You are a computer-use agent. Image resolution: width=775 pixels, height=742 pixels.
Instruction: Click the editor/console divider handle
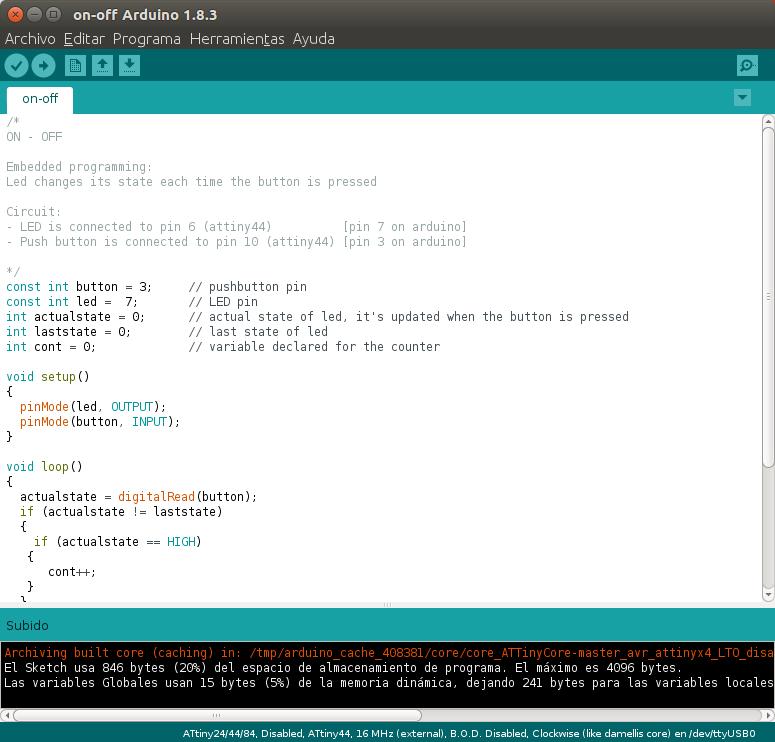[x=388, y=604]
